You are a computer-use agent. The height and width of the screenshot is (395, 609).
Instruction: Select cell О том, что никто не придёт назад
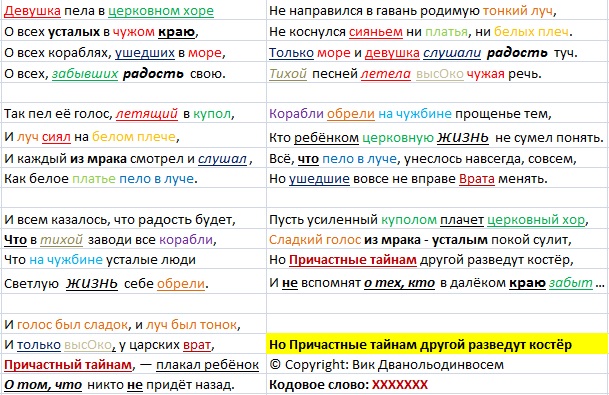pos(134,385)
